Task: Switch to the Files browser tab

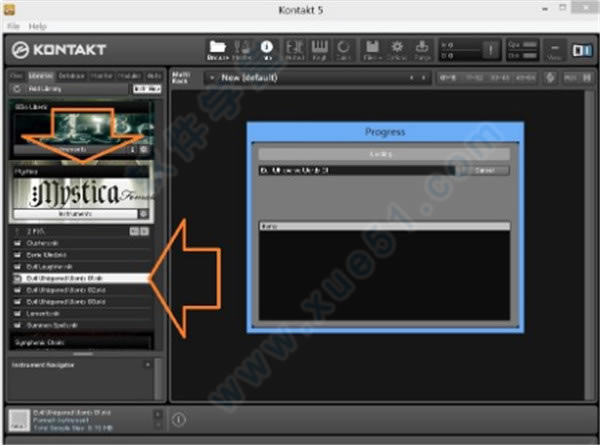Action: click(16, 76)
